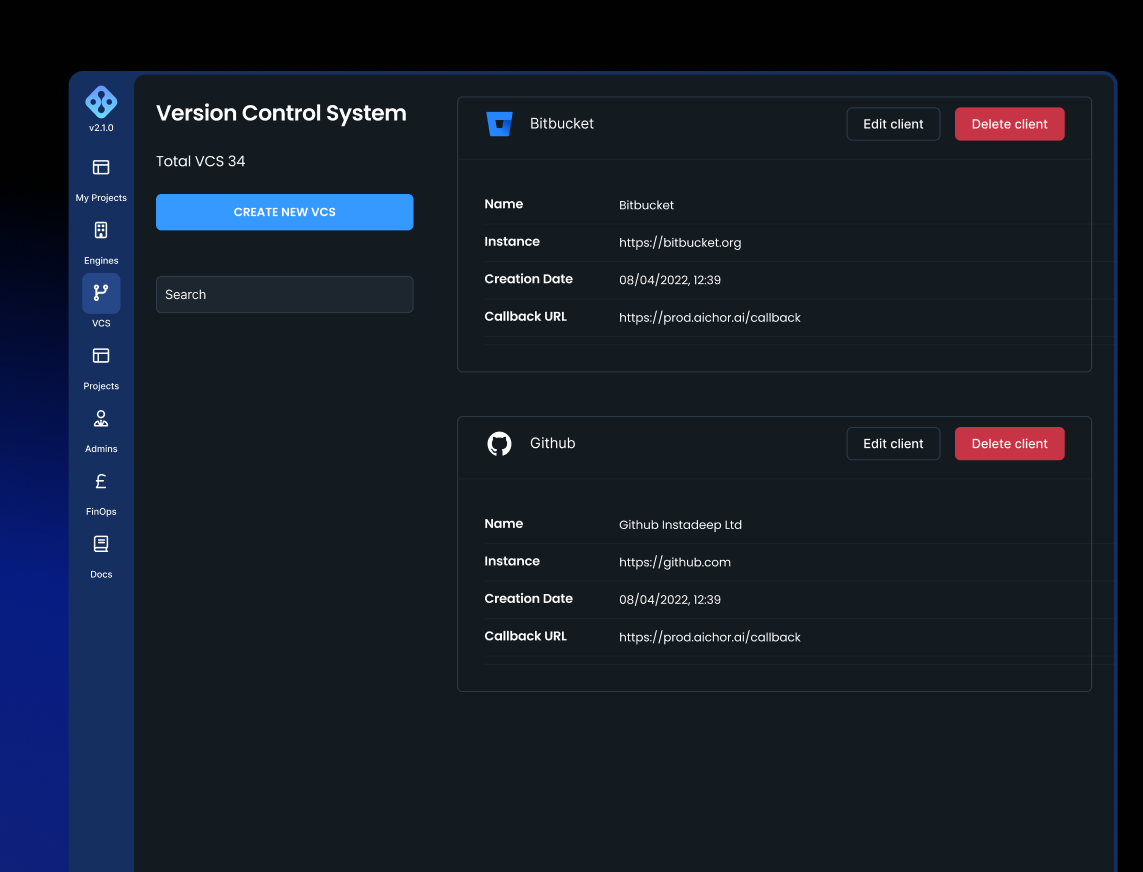1143x872 pixels.
Task: Click the Github logo icon
Action: [499, 443]
